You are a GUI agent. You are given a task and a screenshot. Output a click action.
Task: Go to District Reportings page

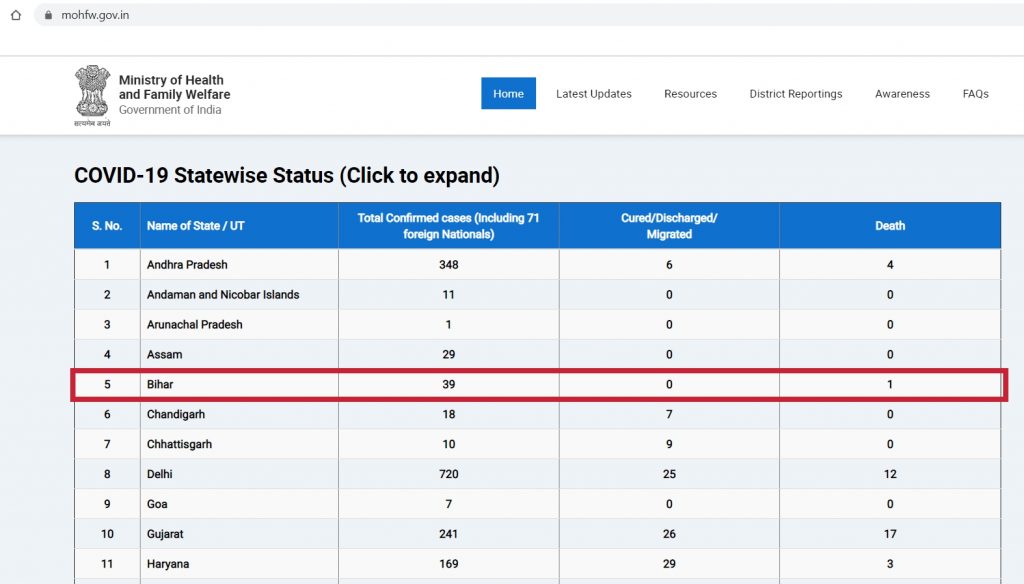point(795,93)
